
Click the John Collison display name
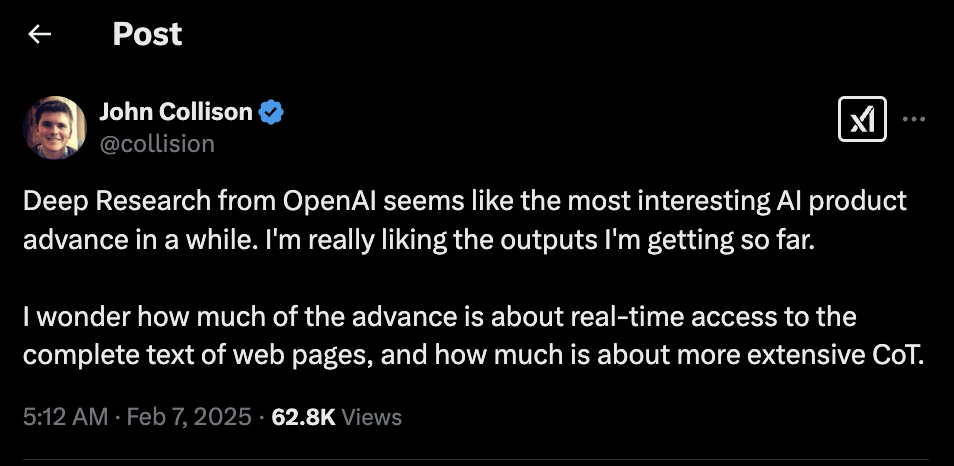click(176, 112)
